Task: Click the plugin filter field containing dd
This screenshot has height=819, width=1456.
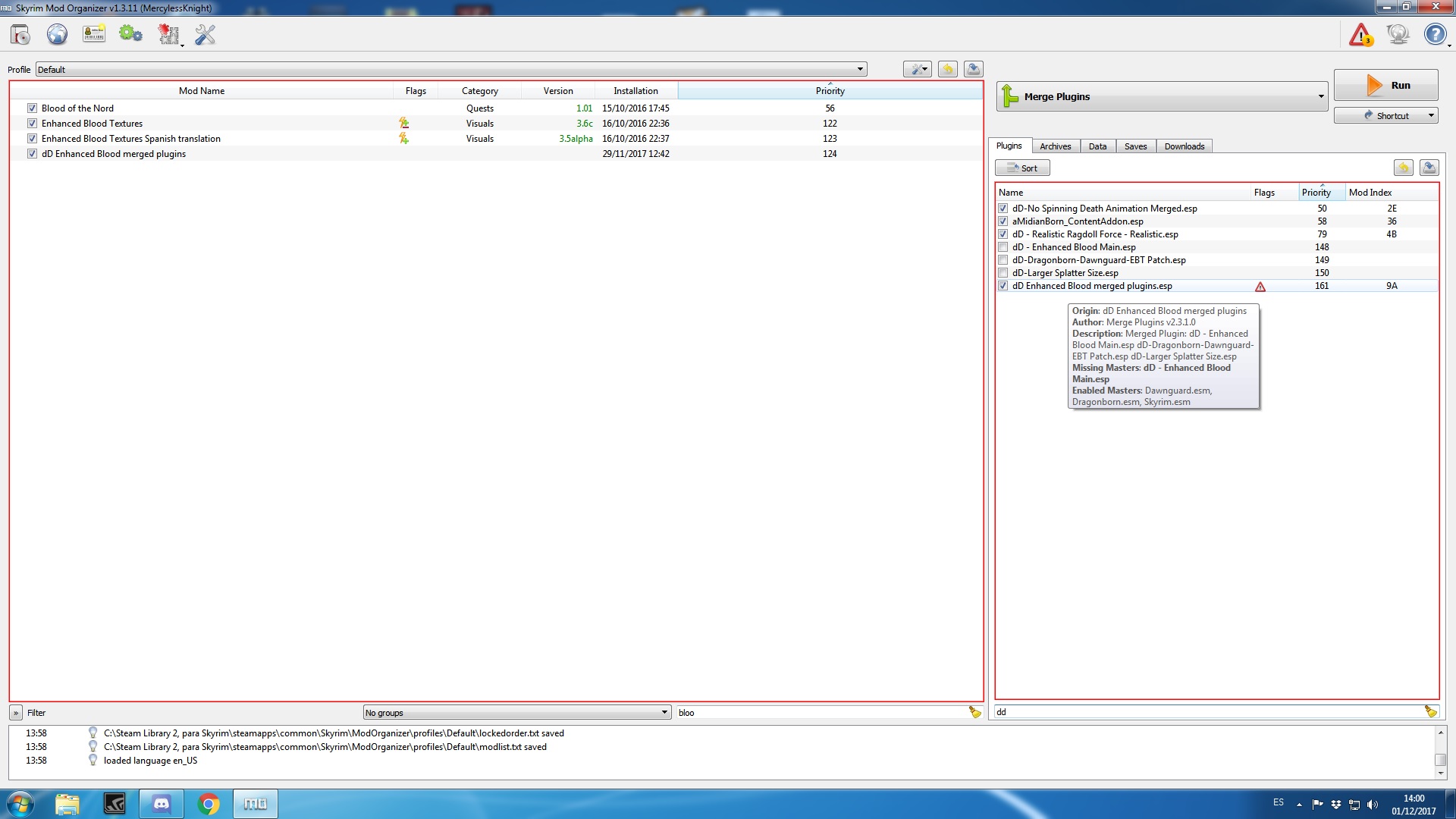Action: [x=1206, y=712]
